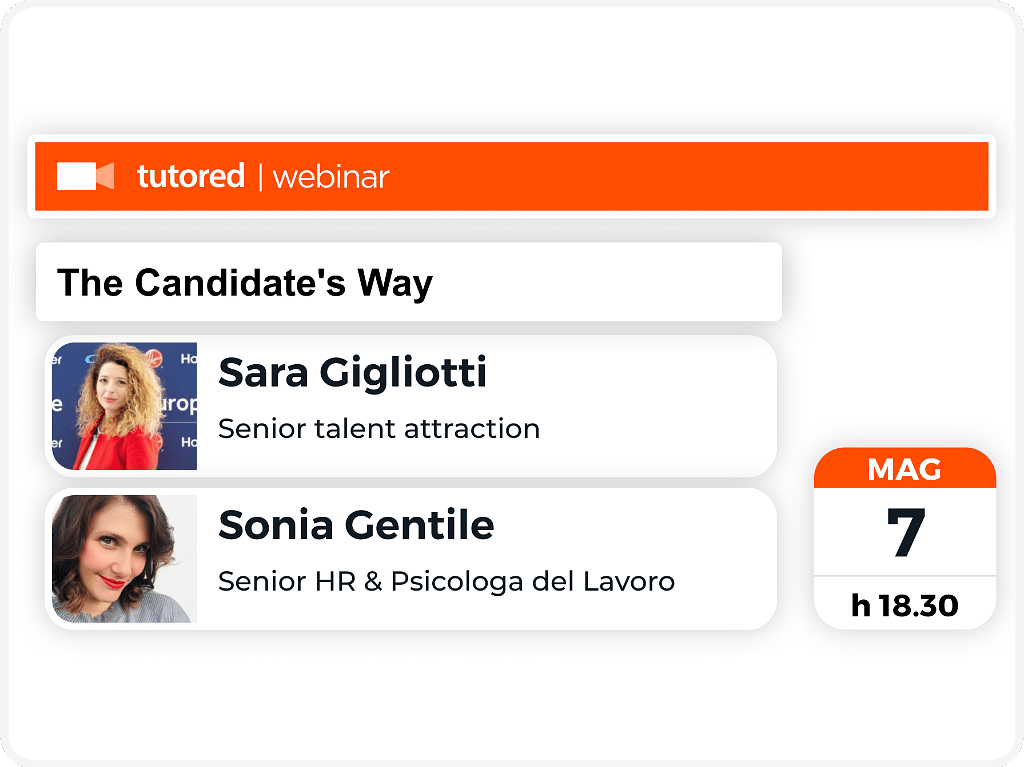Click the Sonia Gentile name heading

pyautogui.click(x=356, y=525)
